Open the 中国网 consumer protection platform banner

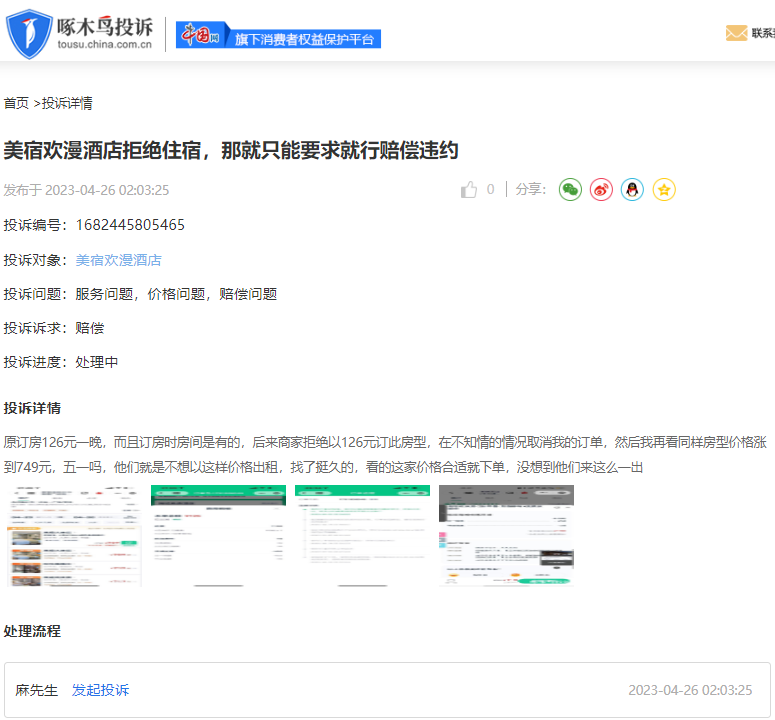tap(278, 35)
